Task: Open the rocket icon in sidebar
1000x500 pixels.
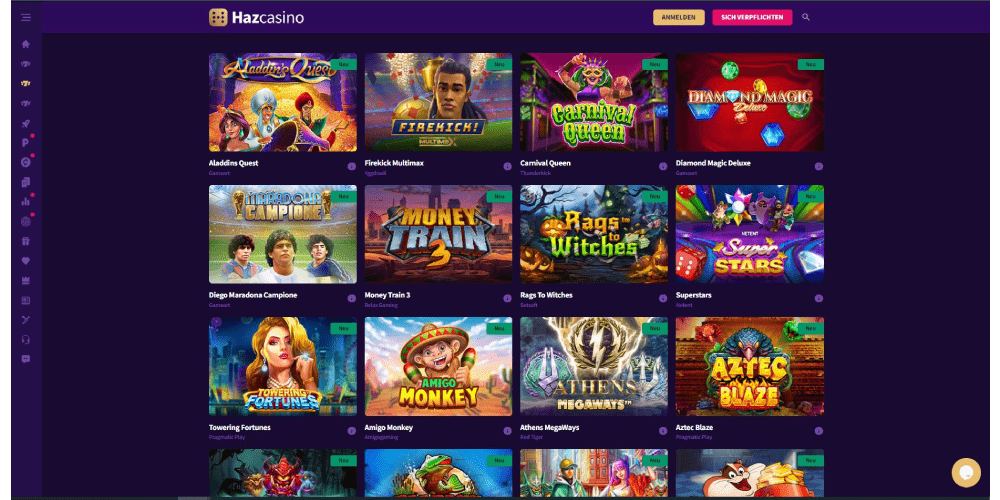Action: coord(26,123)
